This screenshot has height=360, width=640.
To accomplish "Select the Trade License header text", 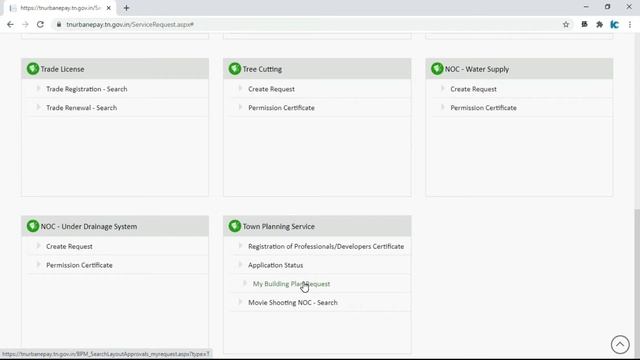I will pos(62,69).
